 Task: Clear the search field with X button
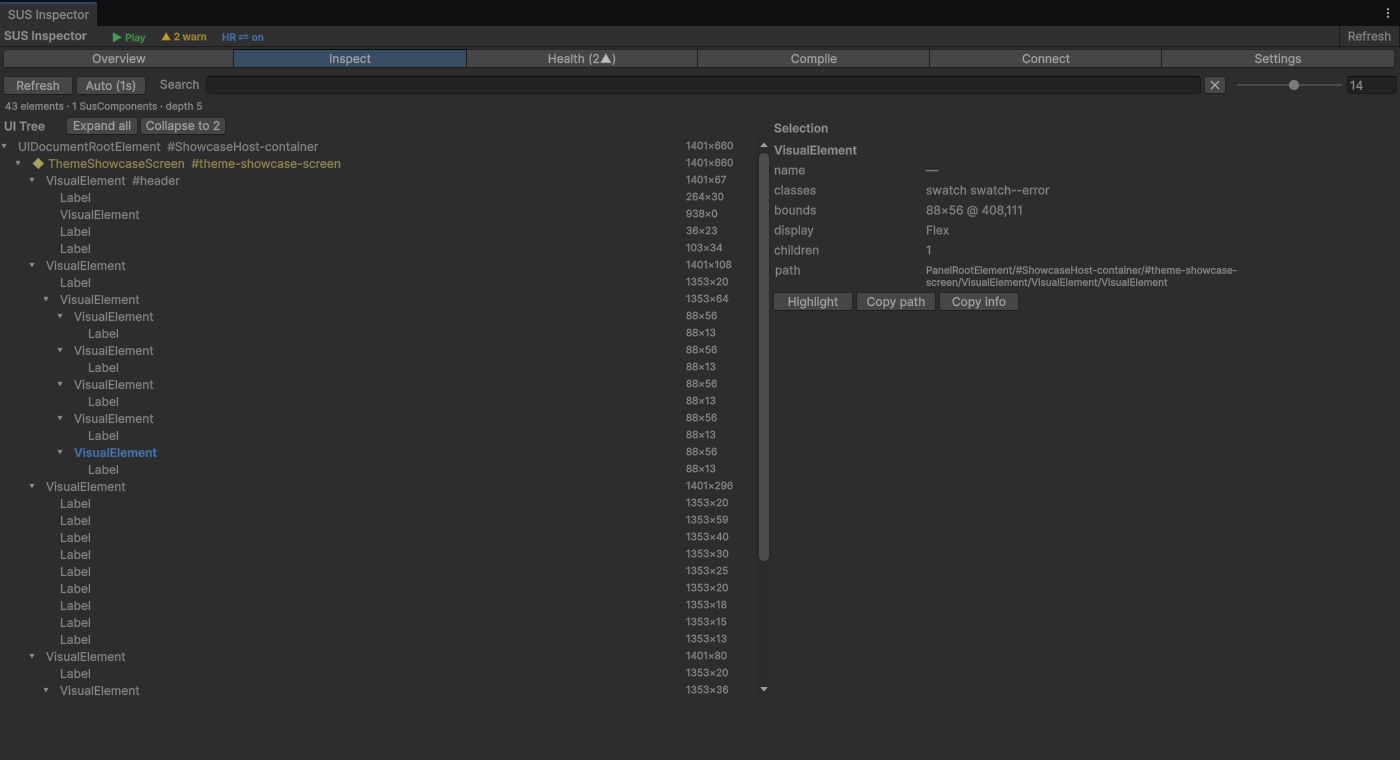click(1215, 85)
